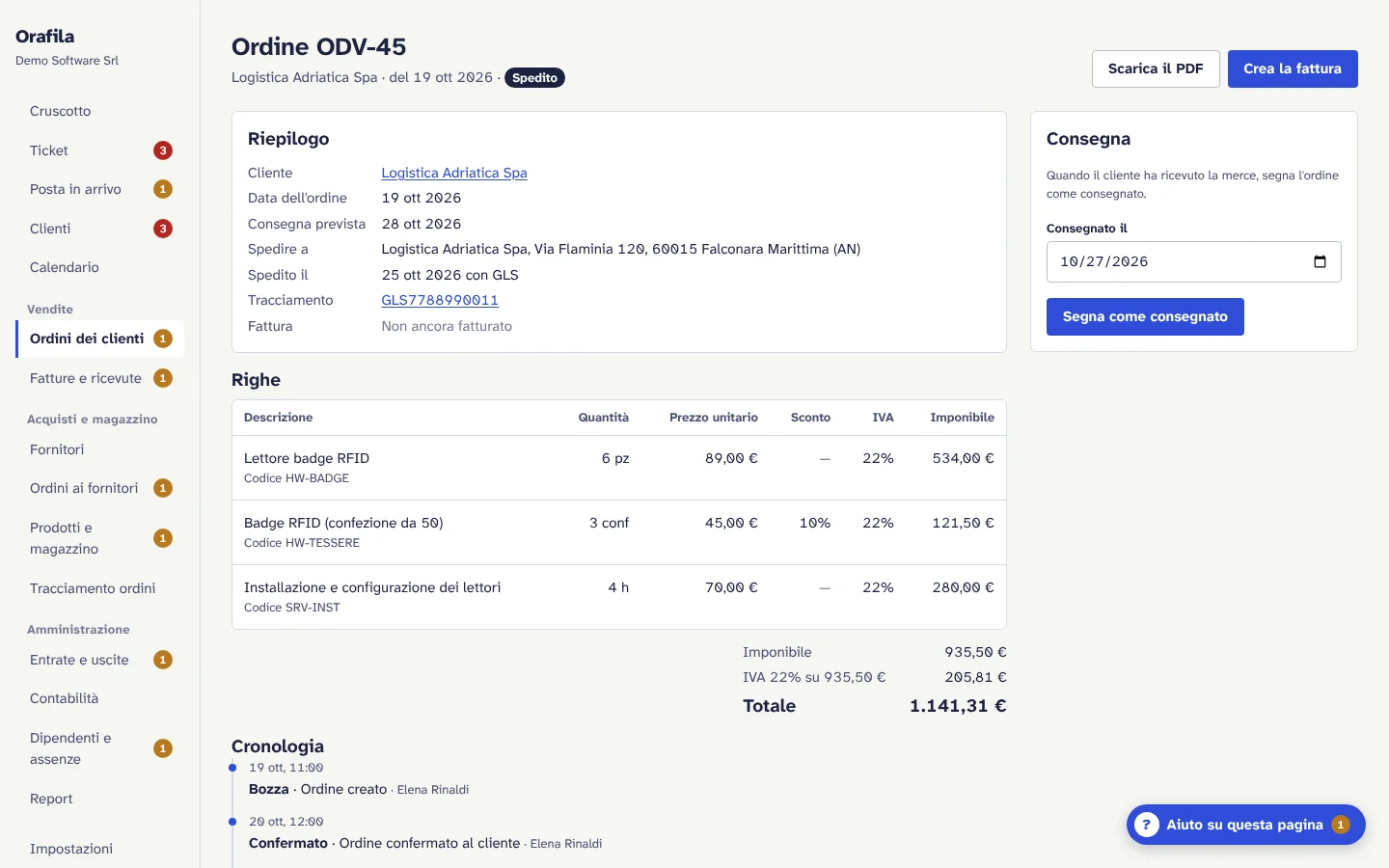Click Segna come consegnato button
Viewport: 1389px width, 868px height.
[1145, 316]
